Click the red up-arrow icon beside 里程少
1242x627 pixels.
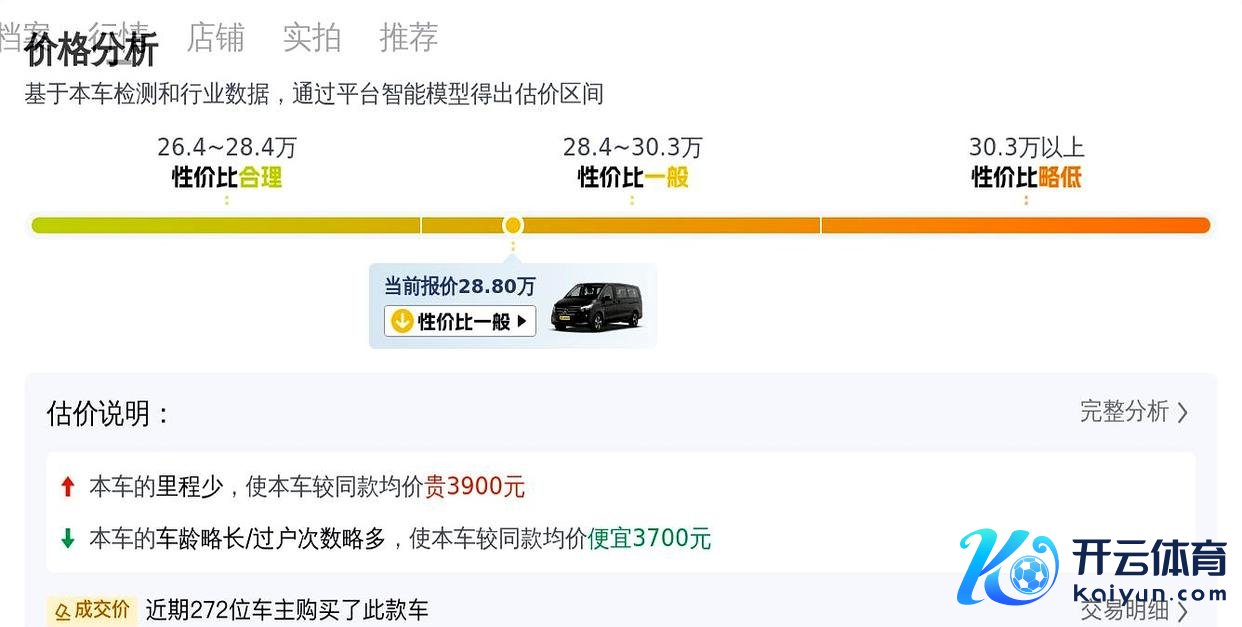pos(68,487)
